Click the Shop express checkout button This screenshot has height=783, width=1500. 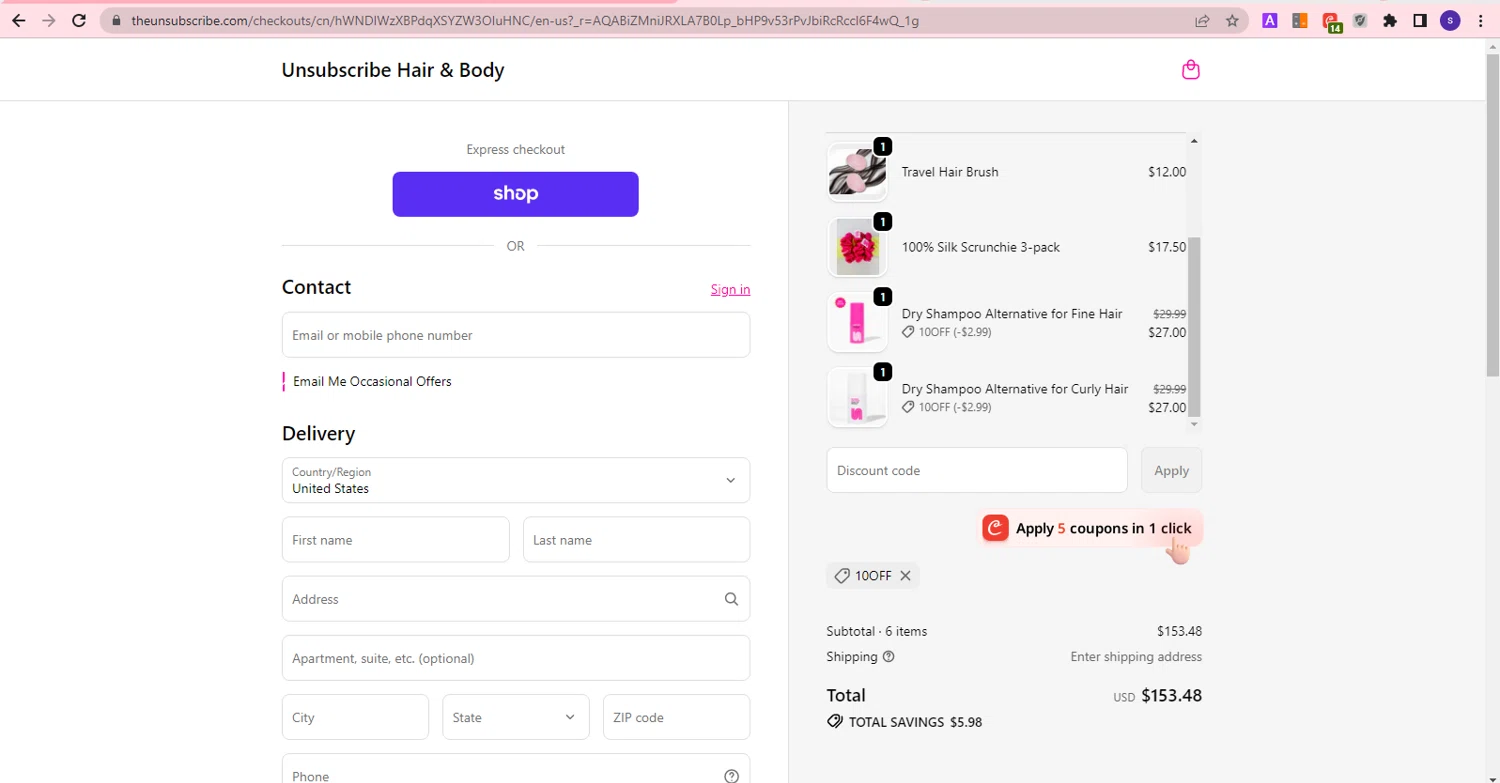(515, 194)
